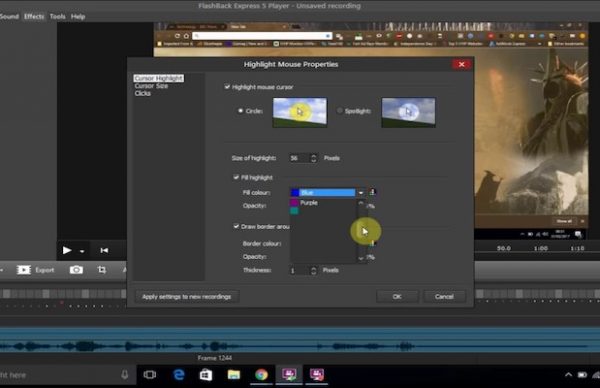This screenshot has height=388, width=600.
Task: Select the Spotlight radio option
Action: coord(339,111)
